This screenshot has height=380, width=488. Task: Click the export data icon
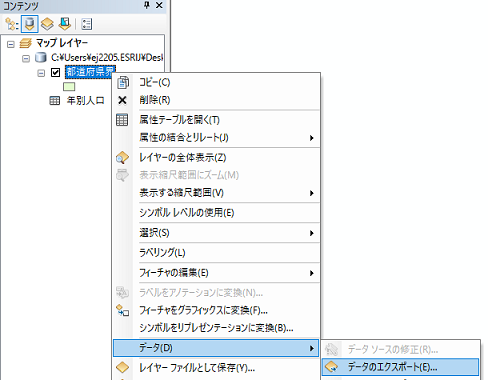pos(332,367)
